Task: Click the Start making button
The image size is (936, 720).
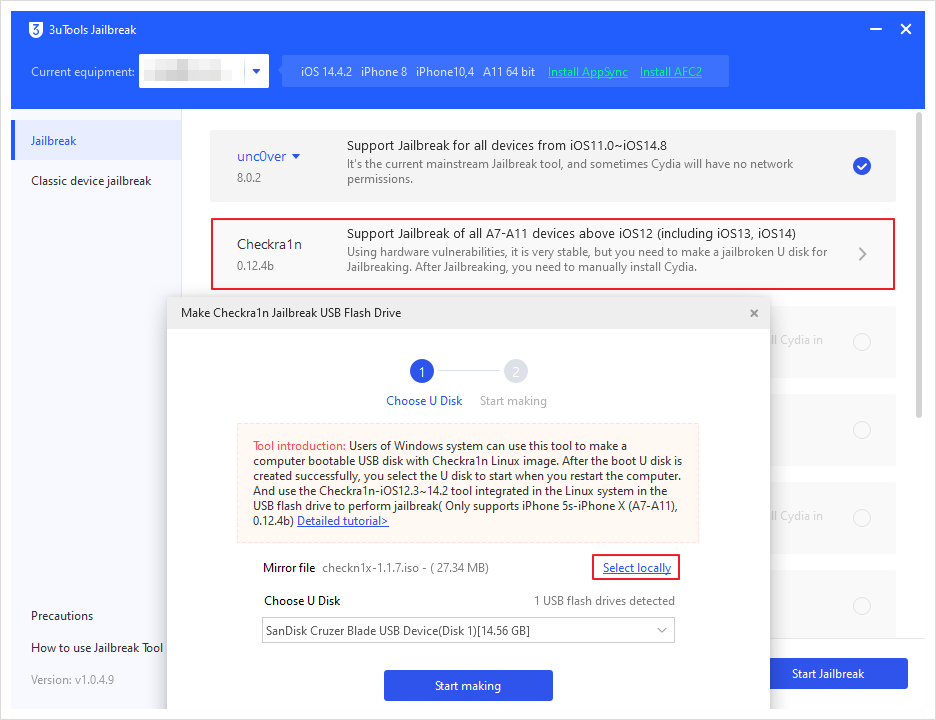Action: pyautogui.click(x=468, y=685)
